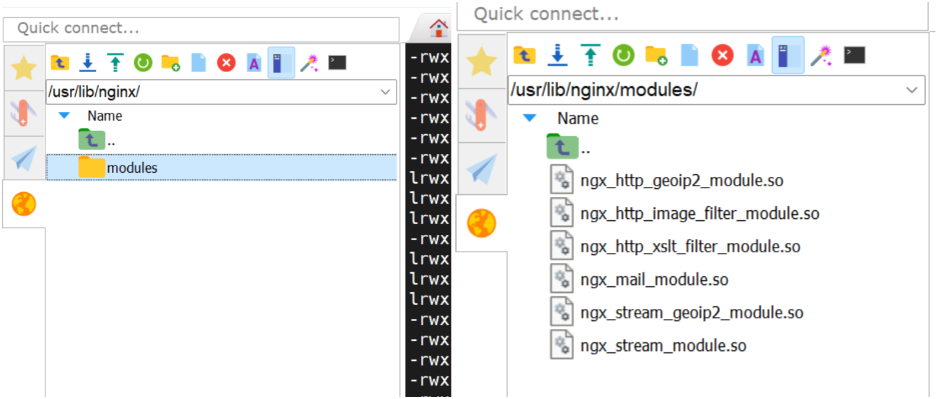Toggle highlighted blue panel icon in /usr/lib/nginx/modules/ toolbar
The height and width of the screenshot is (399, 938).
788,55
